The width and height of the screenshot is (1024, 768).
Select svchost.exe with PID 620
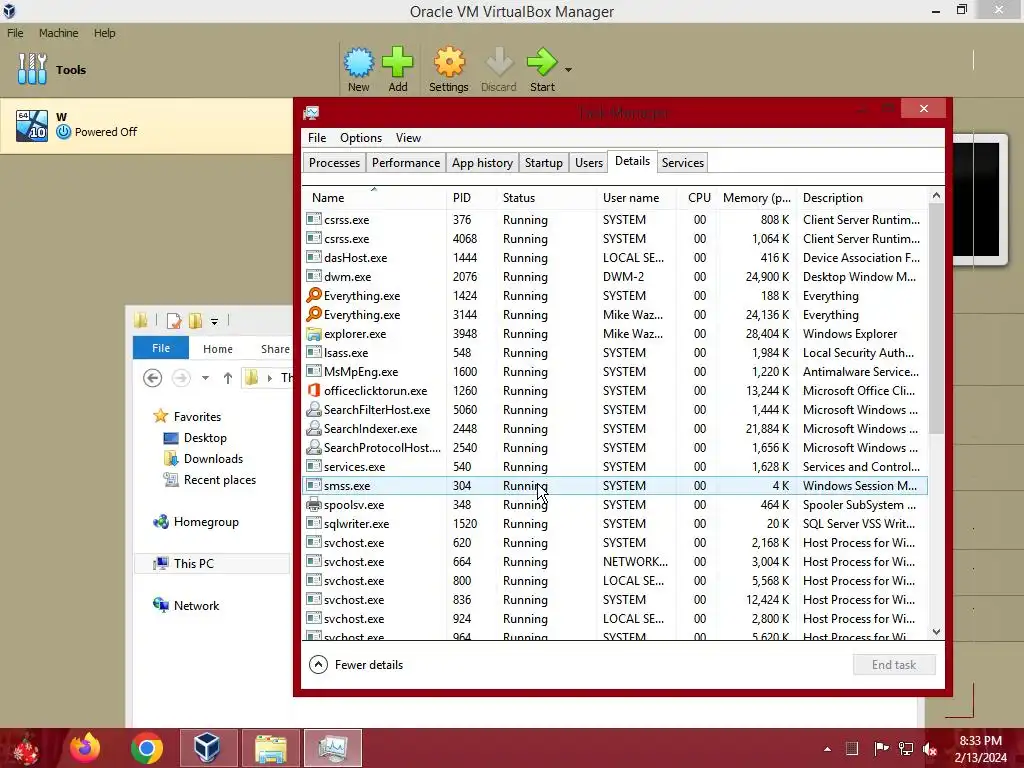(615, 543)
